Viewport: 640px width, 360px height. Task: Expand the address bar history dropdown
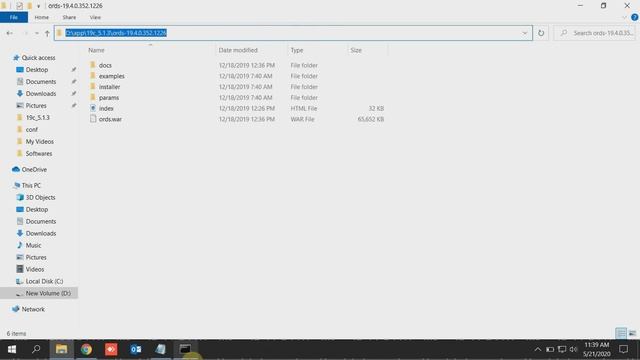pyautogui.click(x=524, y=33)
